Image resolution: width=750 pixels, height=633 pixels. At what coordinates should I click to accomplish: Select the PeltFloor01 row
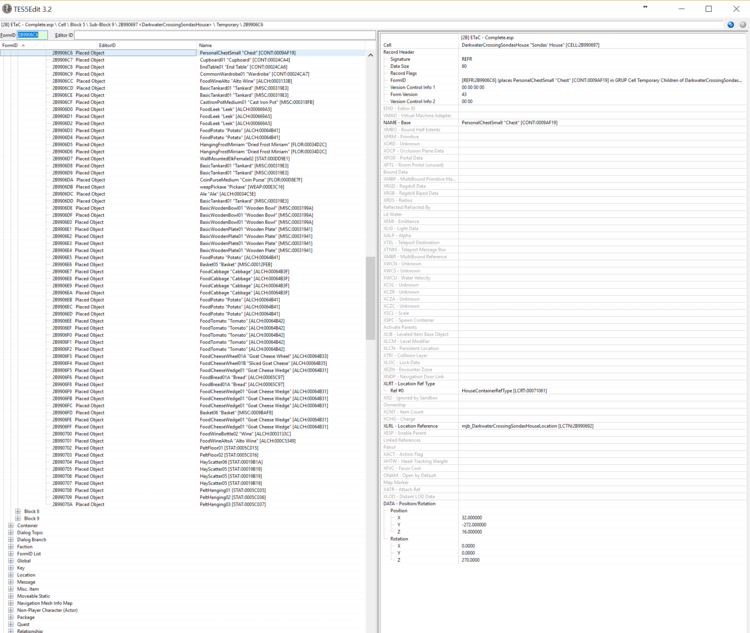pos(183,448)
